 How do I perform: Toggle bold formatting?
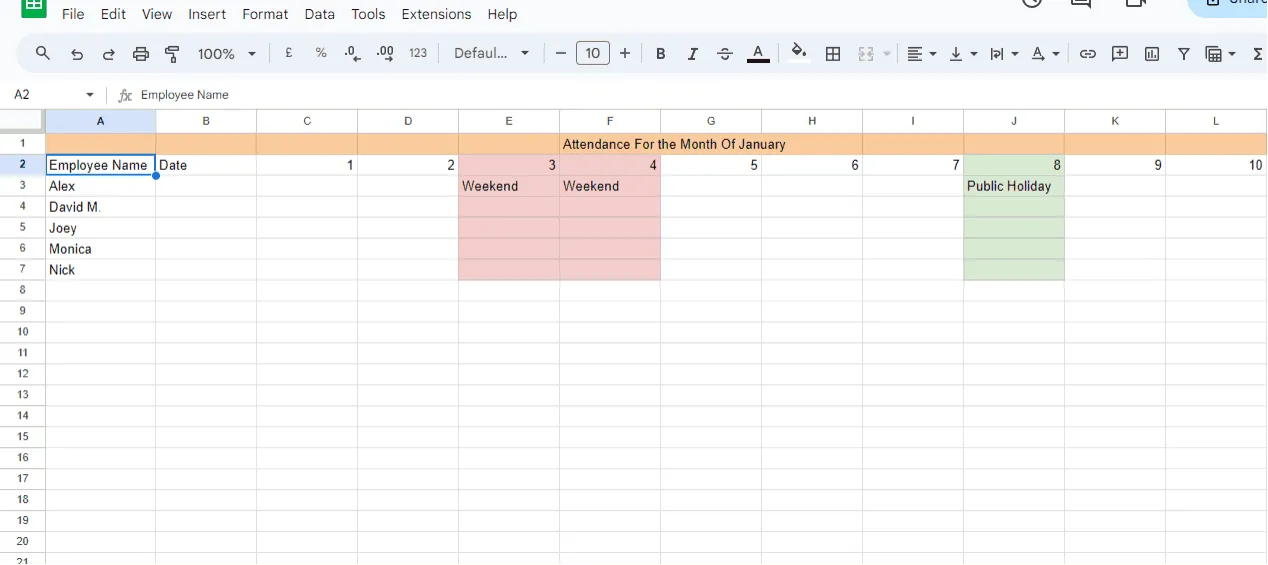tap(661, 54)
